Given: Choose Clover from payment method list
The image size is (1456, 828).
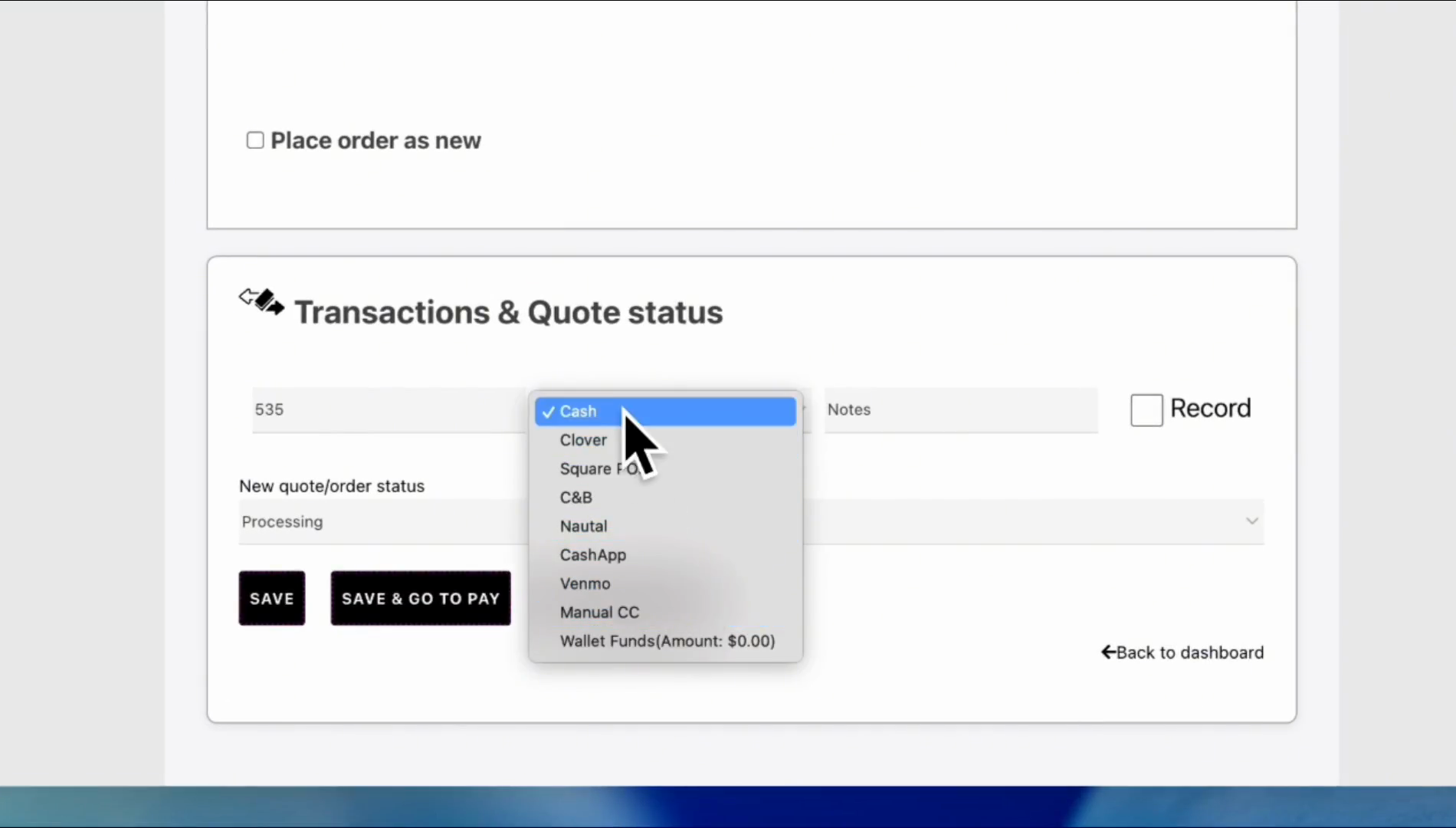Looking at the screenshot, I should tap(583, 440).
